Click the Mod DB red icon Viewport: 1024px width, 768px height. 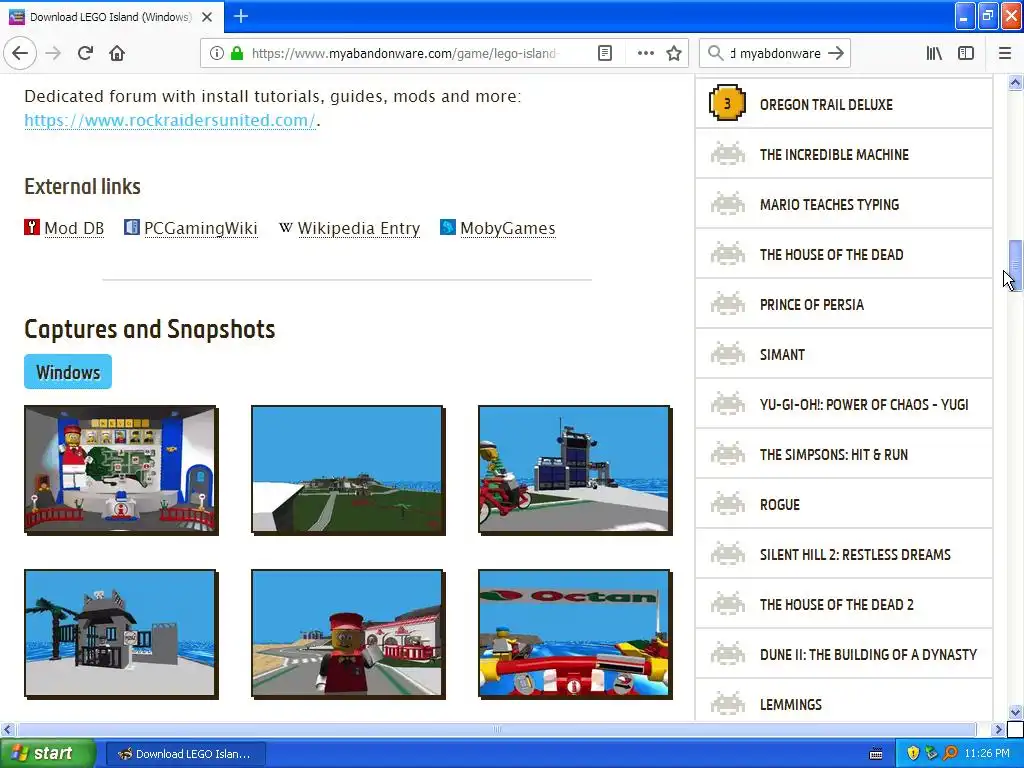point(32,227)
